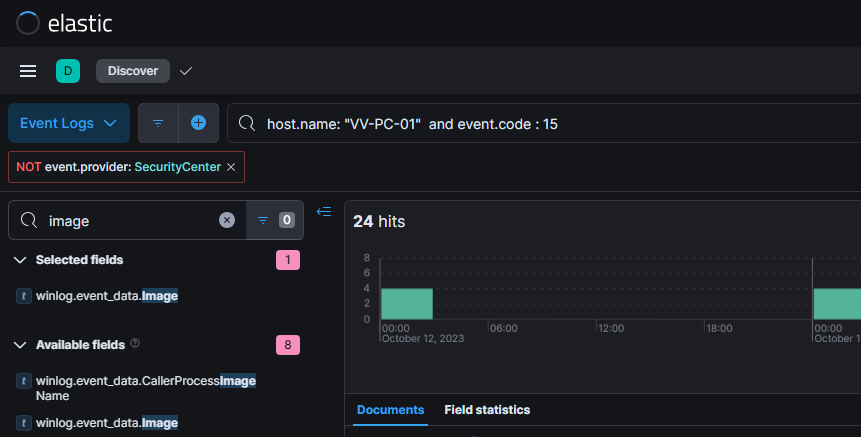Open the Event Logs data view dropdown
This screenshot has height=437, width=861.
pos(69,124)
